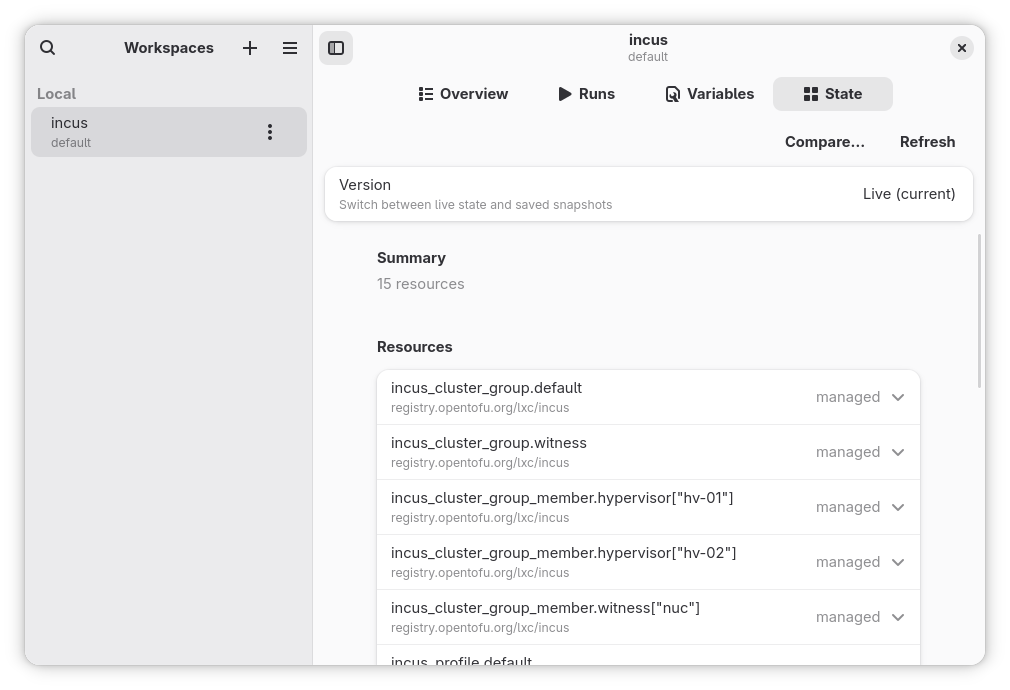Click the incus_cluster_group.witness resource name

[x=489, y=443]
